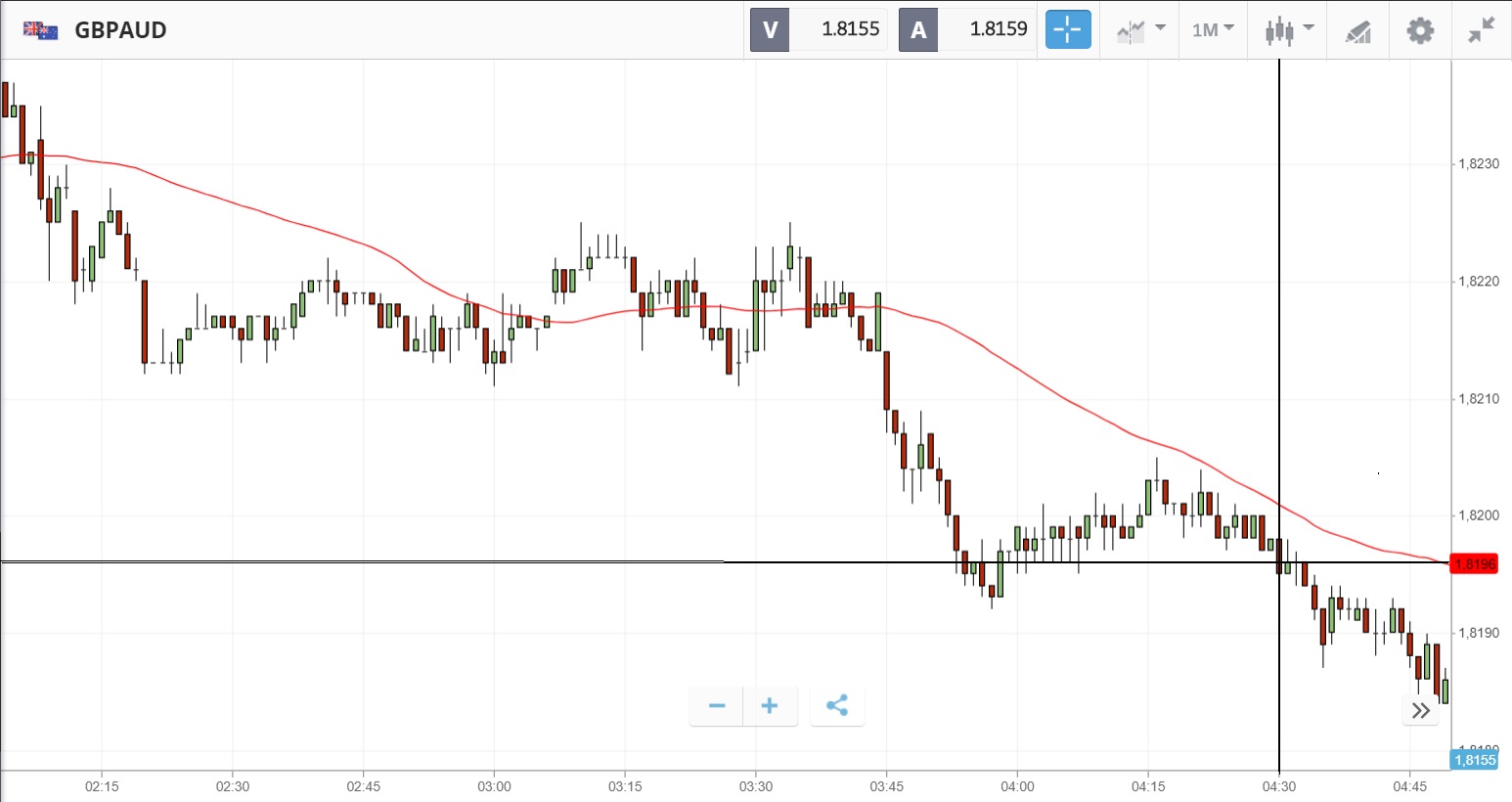
Task: Click the 02:15 time axis label
Action: click(x=102, y=786)
